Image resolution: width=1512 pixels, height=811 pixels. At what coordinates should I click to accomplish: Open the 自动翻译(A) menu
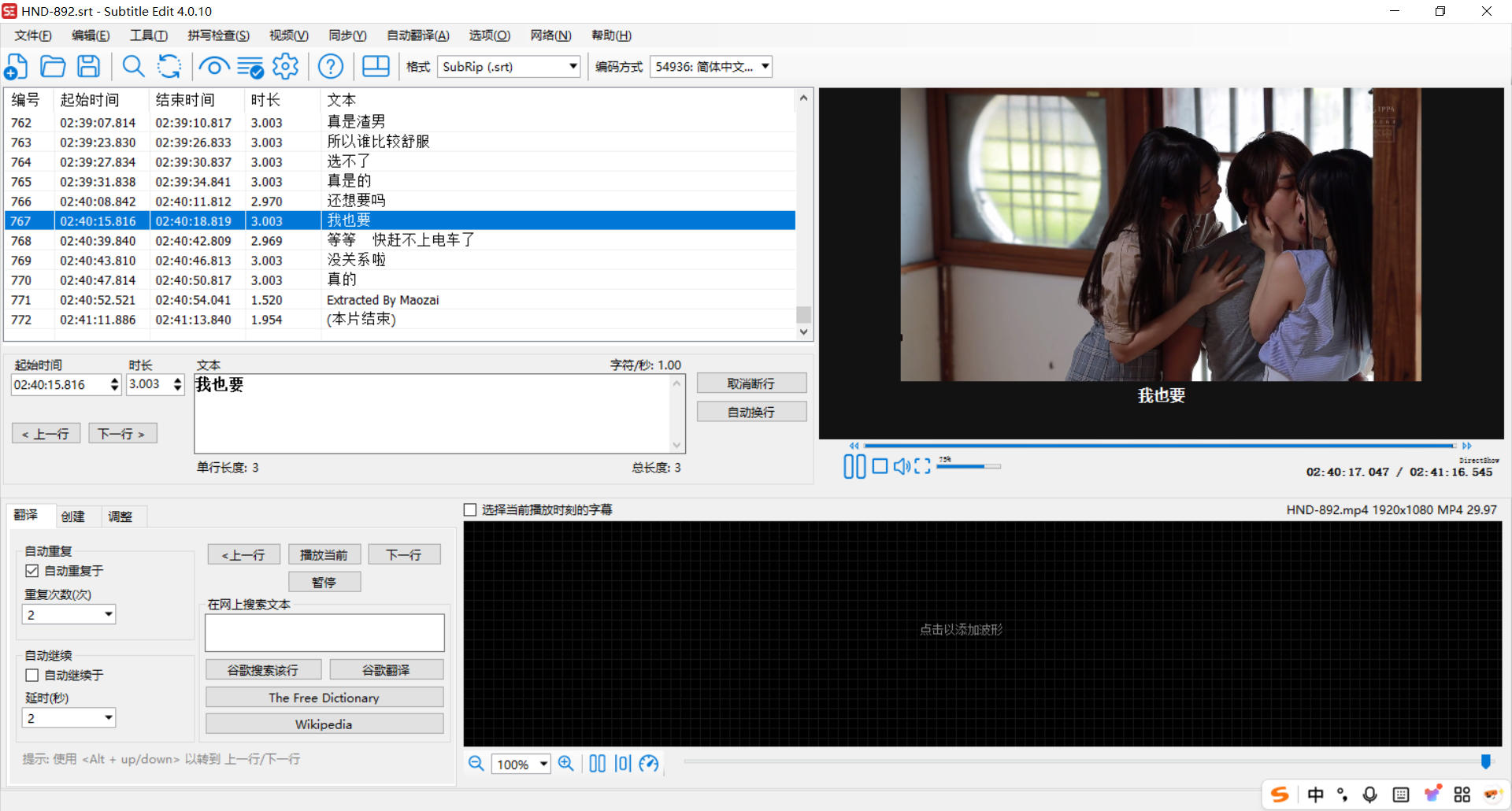[x=417, y=35]
